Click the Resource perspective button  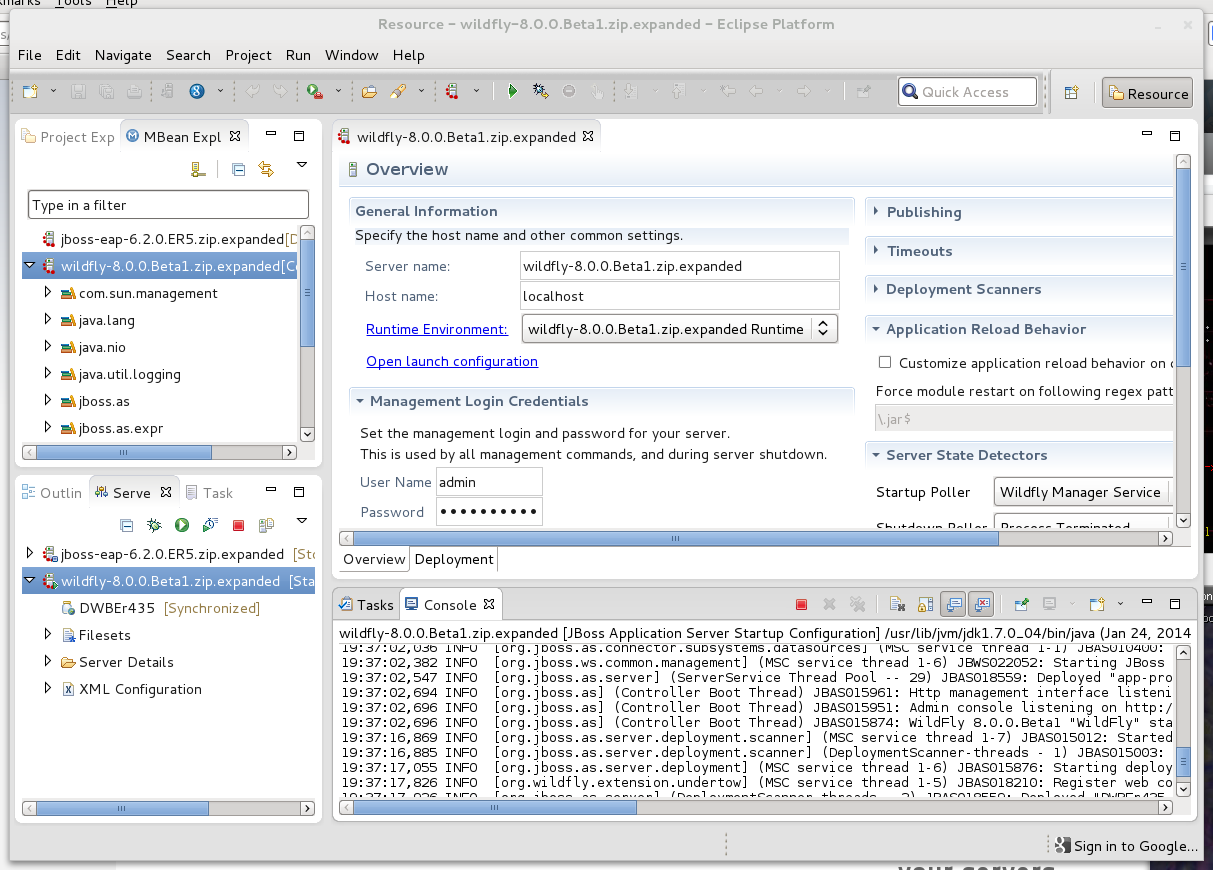tap(1147, 94)
